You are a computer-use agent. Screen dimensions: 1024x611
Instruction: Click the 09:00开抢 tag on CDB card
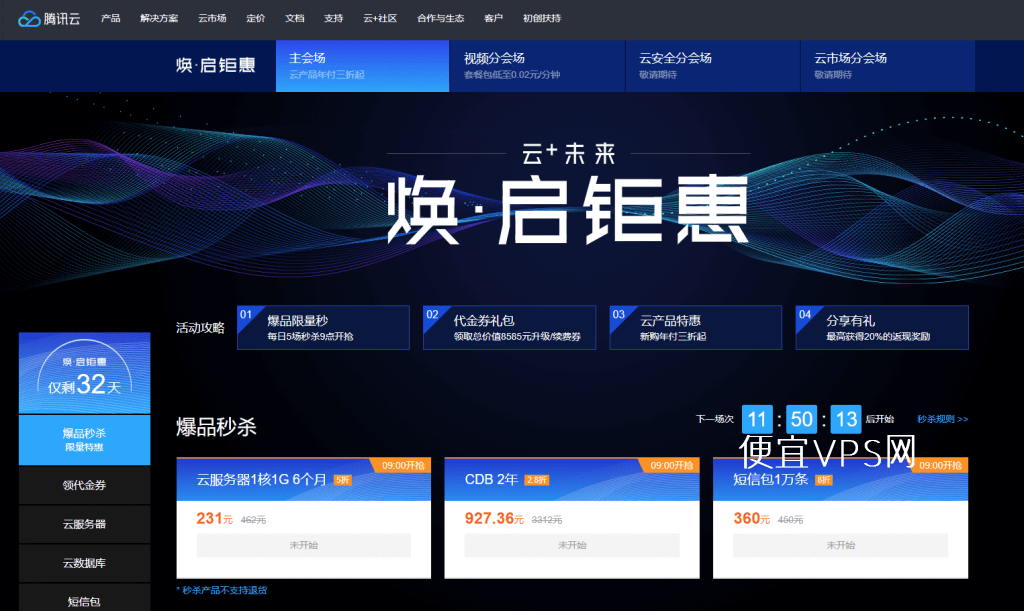coord(671,465)
